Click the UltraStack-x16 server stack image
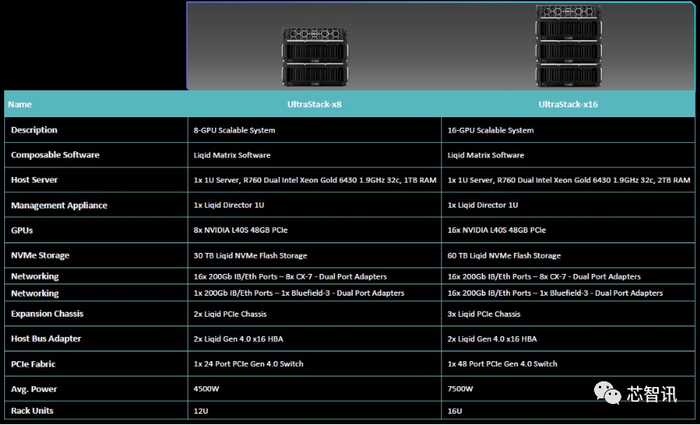700x425 pixels. point(568,46)
